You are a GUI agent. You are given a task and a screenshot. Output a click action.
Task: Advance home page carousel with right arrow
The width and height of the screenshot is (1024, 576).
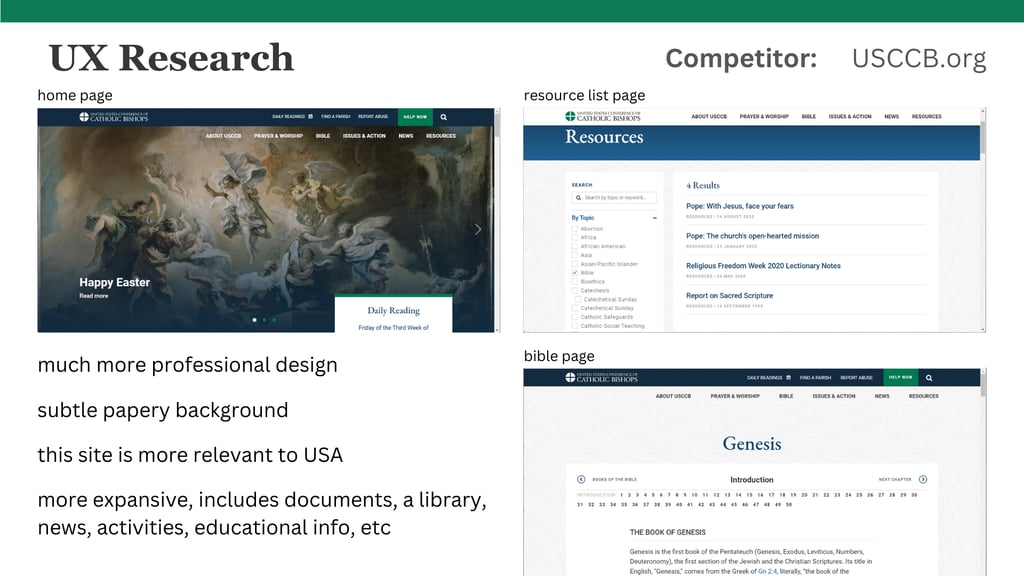(x=477, y=229)
